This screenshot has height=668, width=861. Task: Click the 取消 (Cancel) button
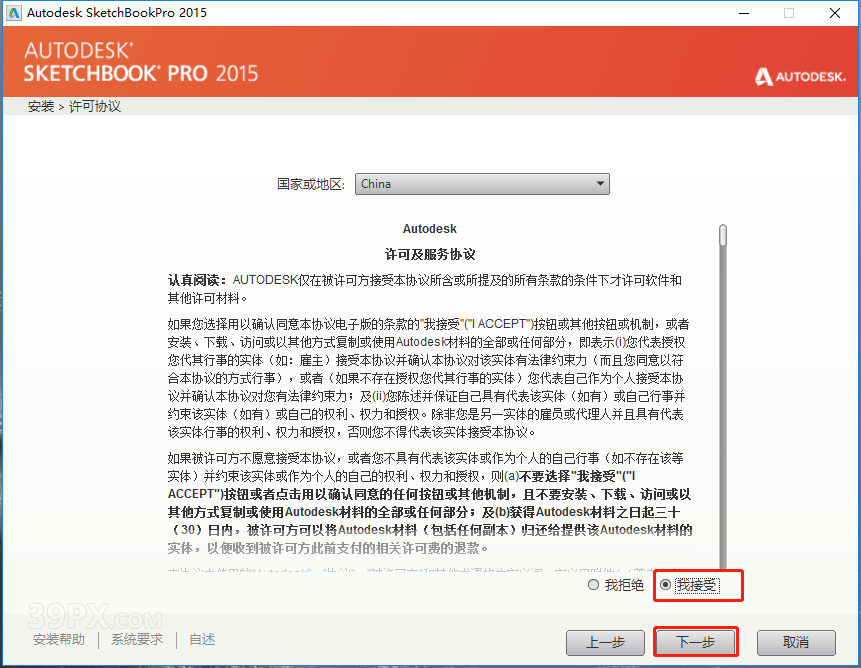pos(796,642)
